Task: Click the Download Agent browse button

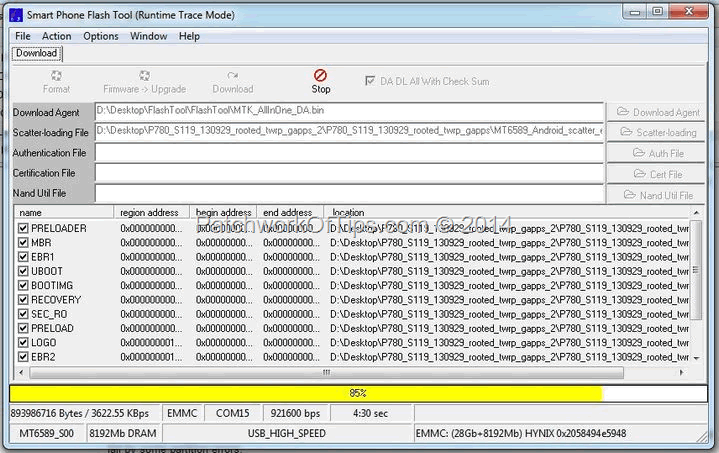Action: pos(656,112)
